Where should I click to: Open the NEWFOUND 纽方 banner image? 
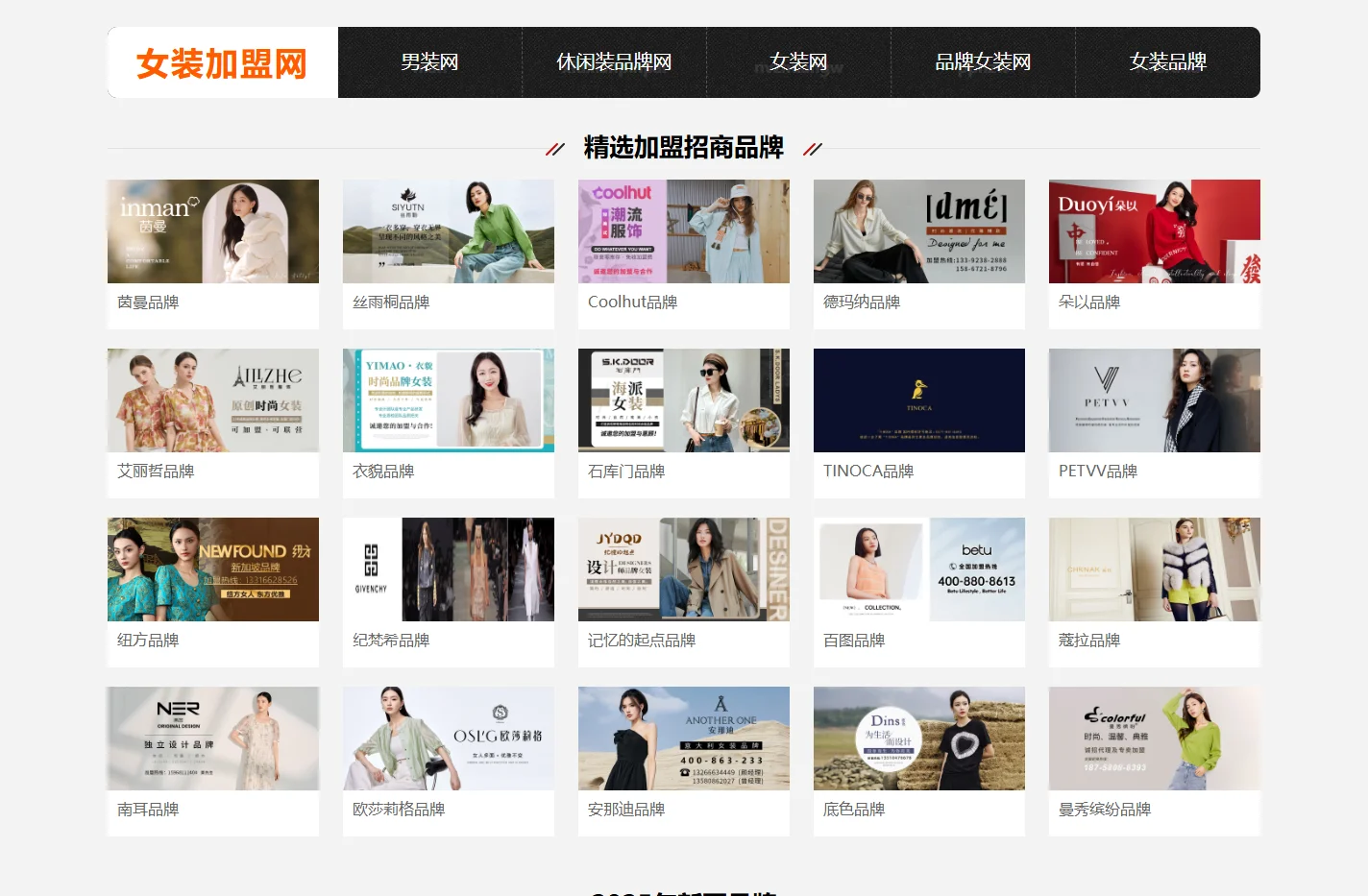(x=213, y=569)
